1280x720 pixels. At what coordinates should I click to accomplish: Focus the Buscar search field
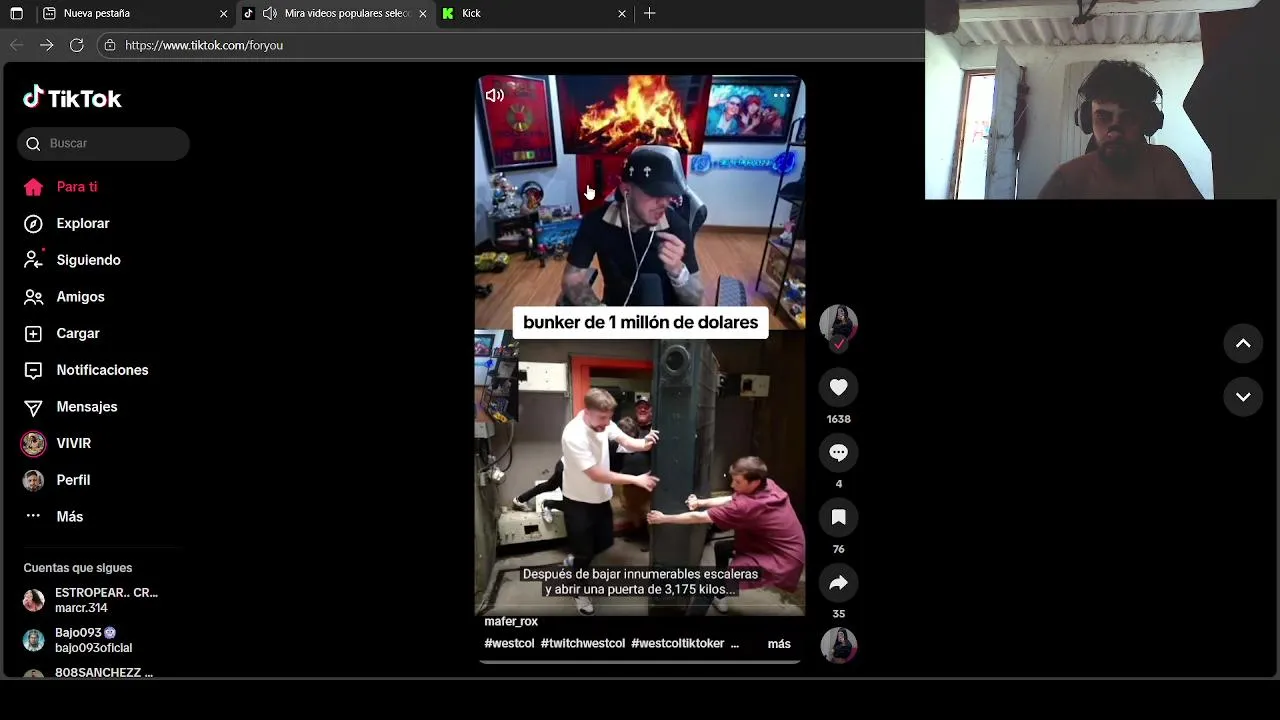(103, 143)
